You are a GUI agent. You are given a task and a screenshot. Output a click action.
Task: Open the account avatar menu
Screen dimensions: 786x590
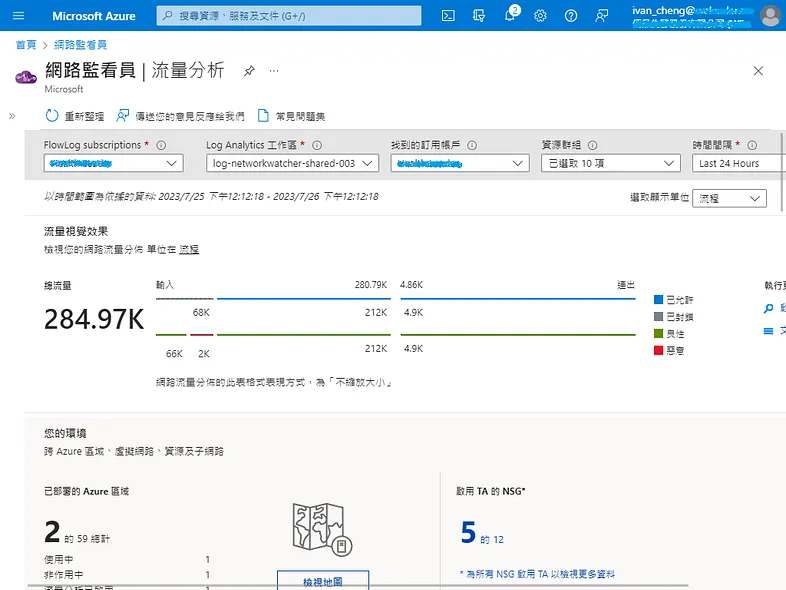770,15
